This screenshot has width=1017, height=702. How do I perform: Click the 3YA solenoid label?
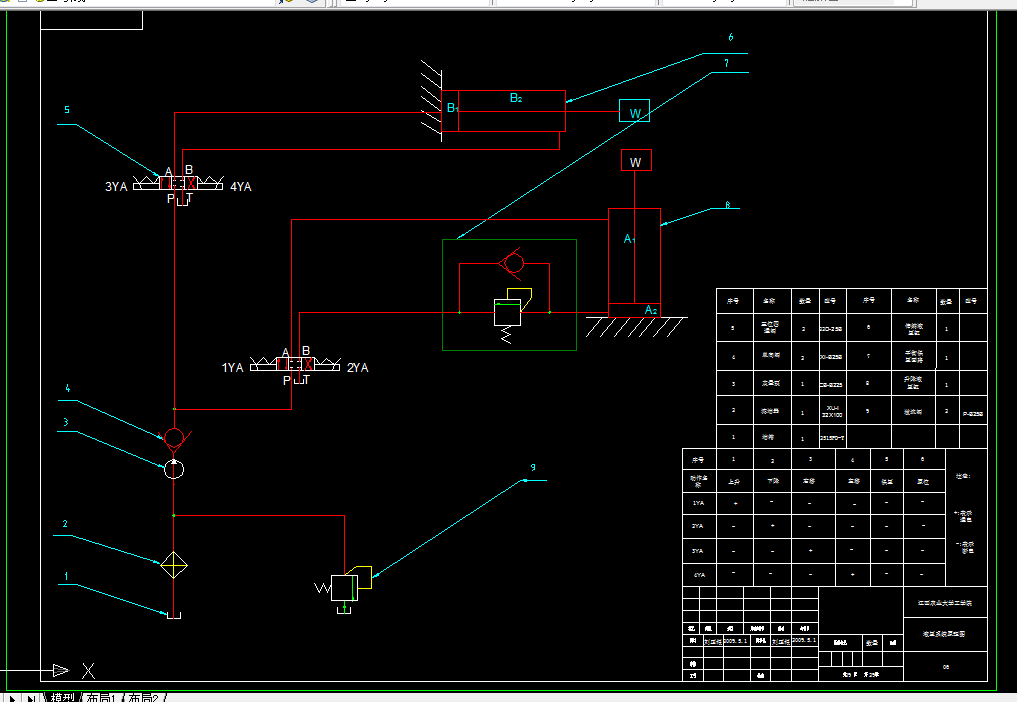coord(116,187)
